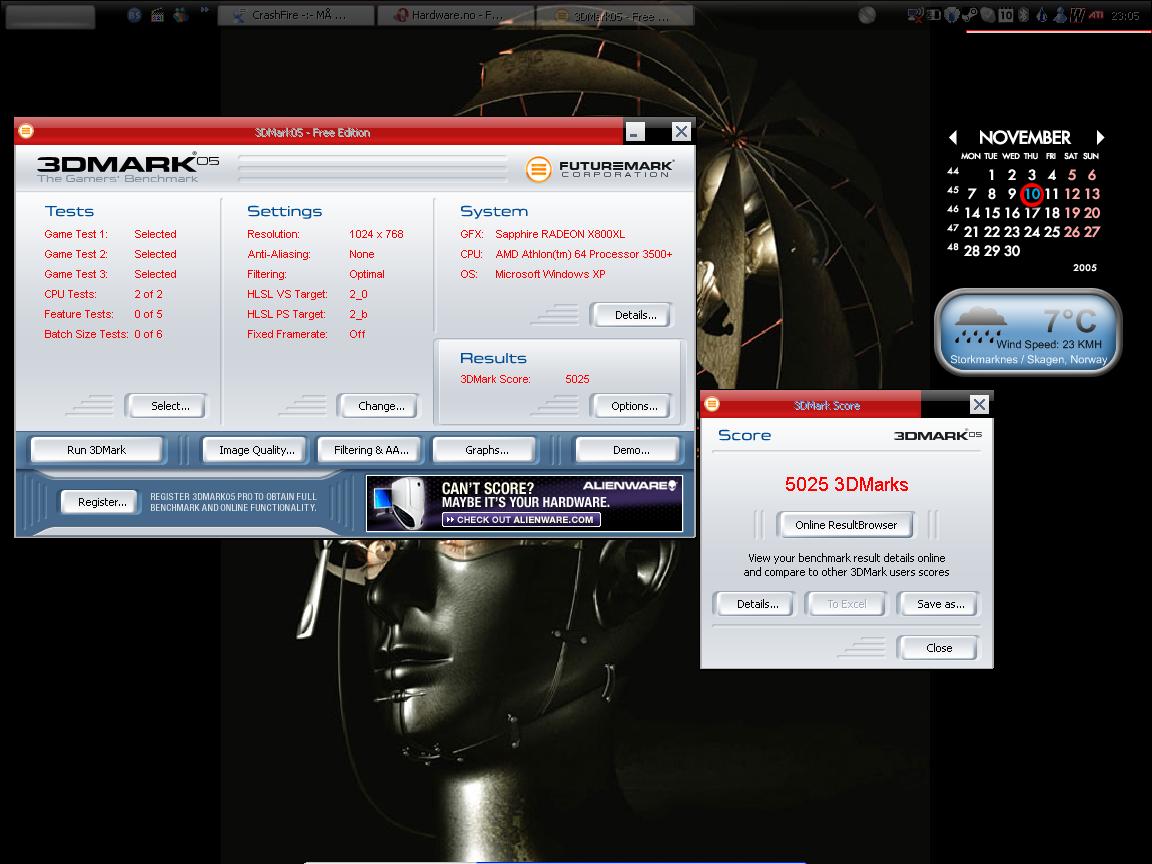Image resolution: width=1152 pixels, height=864 pixels.
Task: Click the Register... button
Action: 99,502
